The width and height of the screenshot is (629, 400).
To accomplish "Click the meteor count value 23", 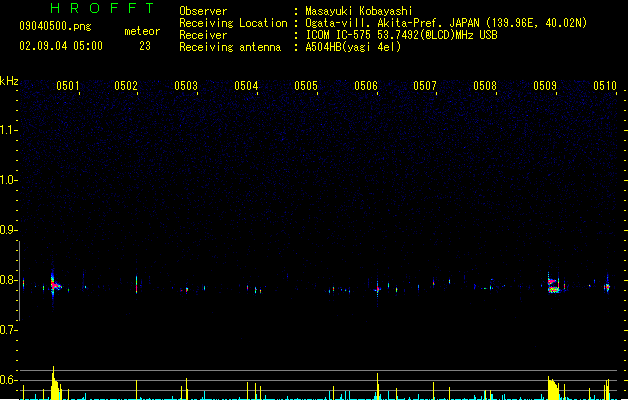I will tap(145, 46).
